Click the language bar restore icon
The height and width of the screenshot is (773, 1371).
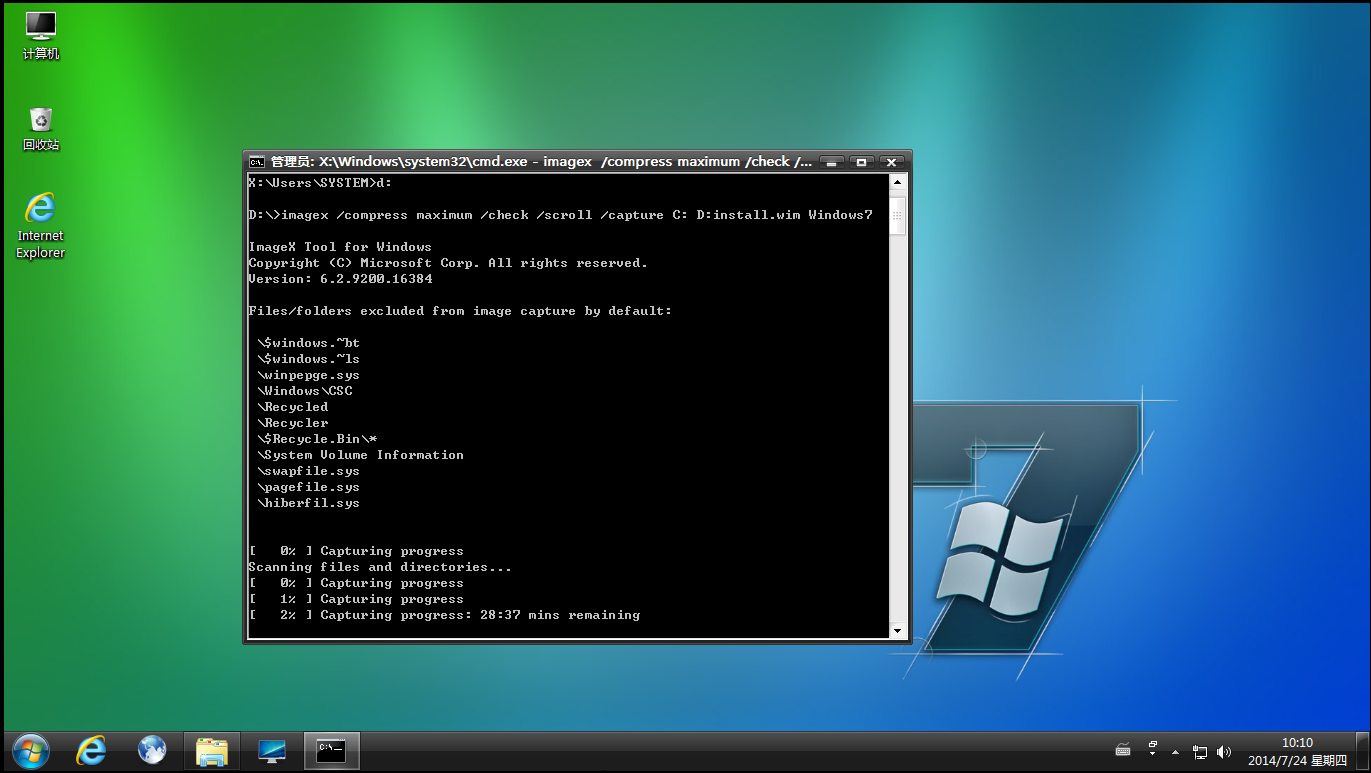(x=1153, y=745)
